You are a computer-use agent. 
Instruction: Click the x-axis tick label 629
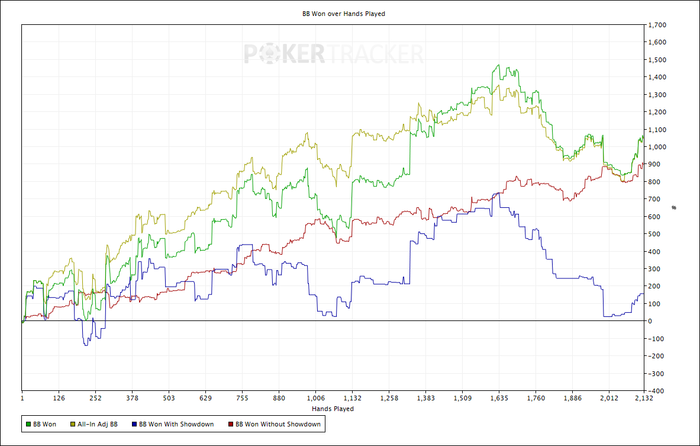205,398
